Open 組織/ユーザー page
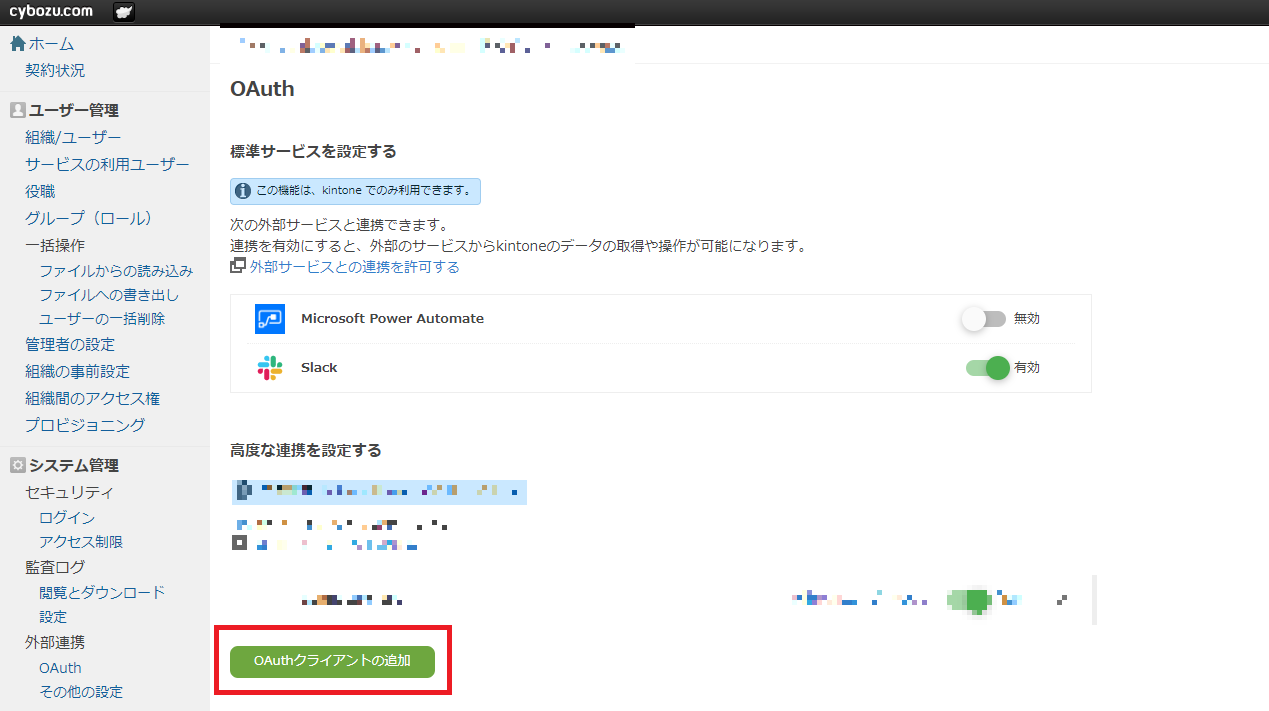Viewport: 1269px width, 711px height. pyautogui.click(x=73, y=137)
